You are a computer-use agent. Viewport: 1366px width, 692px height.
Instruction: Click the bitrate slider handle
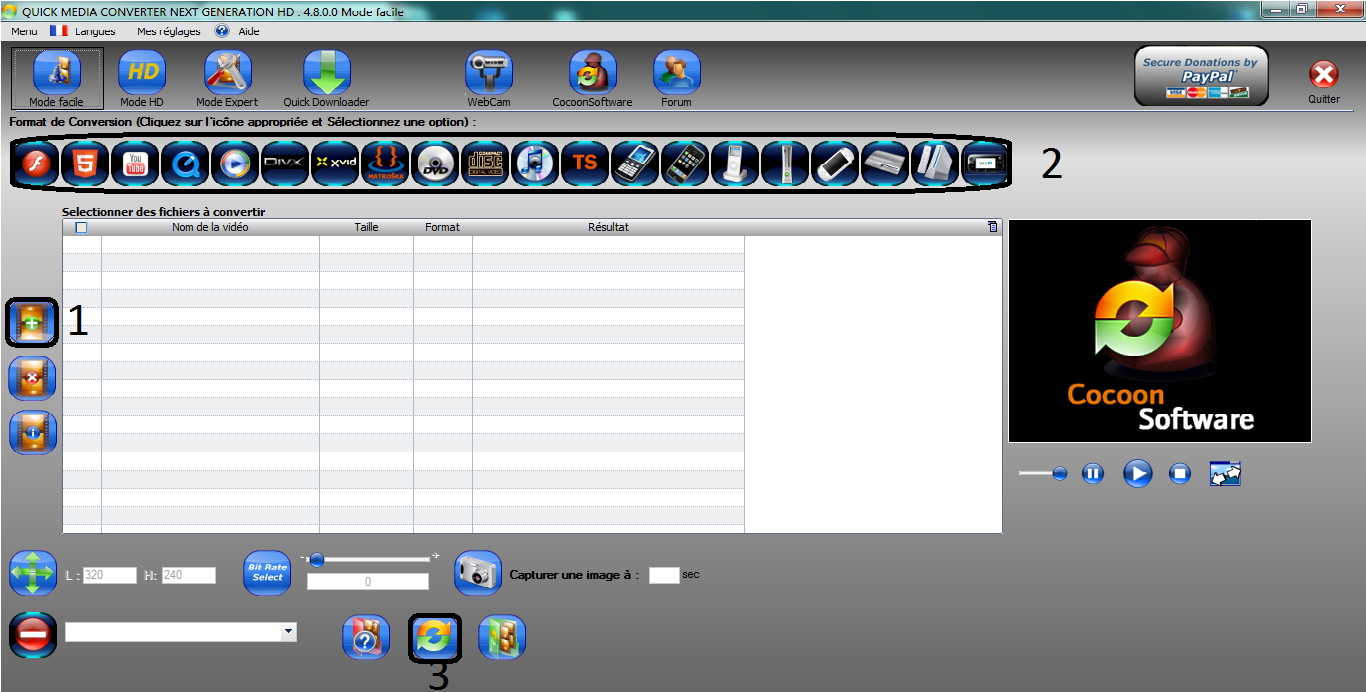coord(316,560)
